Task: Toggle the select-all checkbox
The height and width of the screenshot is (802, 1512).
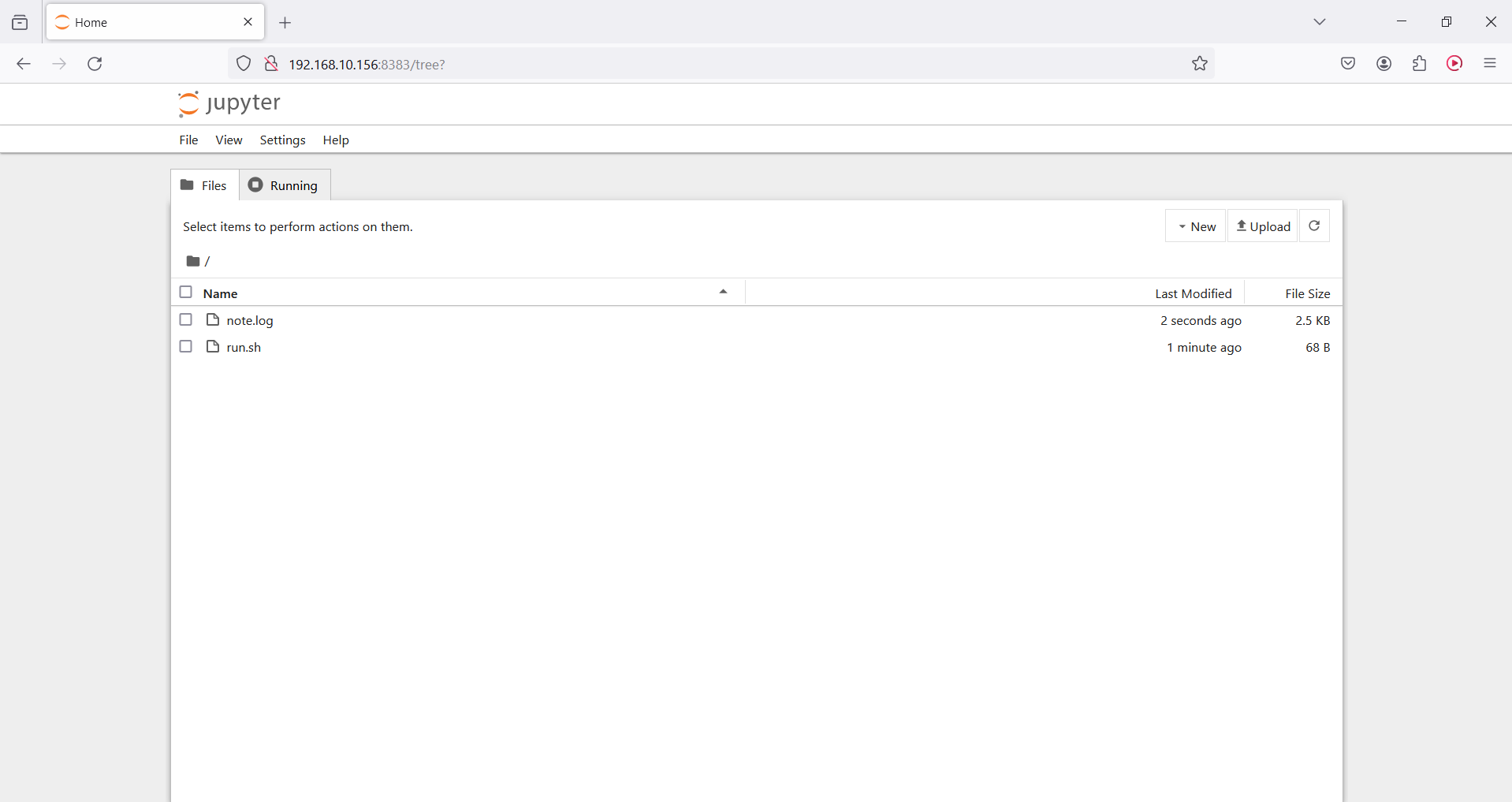Action: point(186,292)
